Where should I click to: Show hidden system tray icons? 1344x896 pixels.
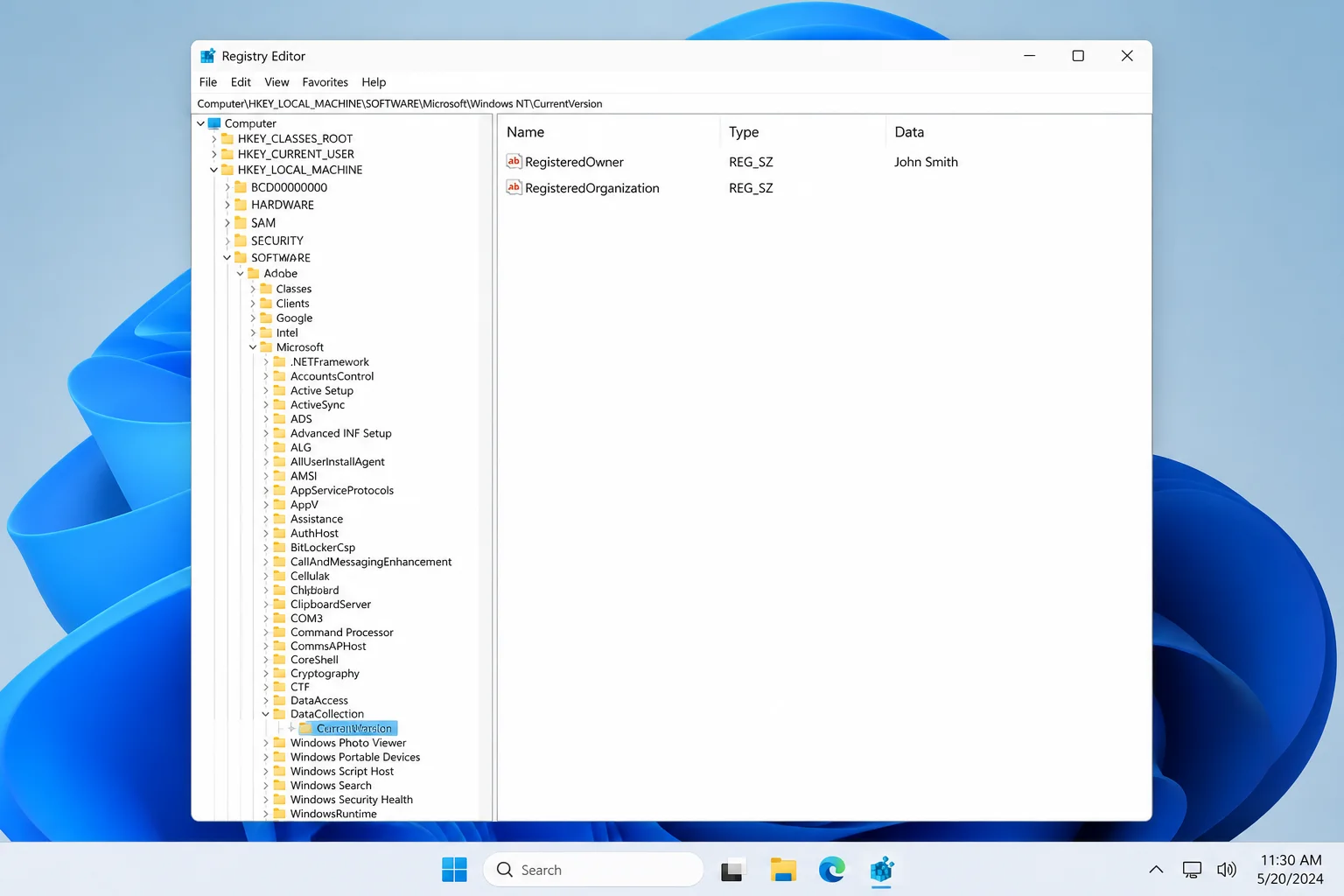click(1156, 870)
